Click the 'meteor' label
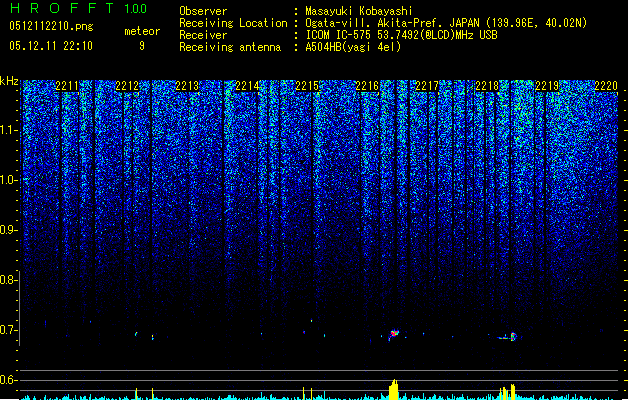The width and height of the screenshot is (629, 400). coord(142,31)
